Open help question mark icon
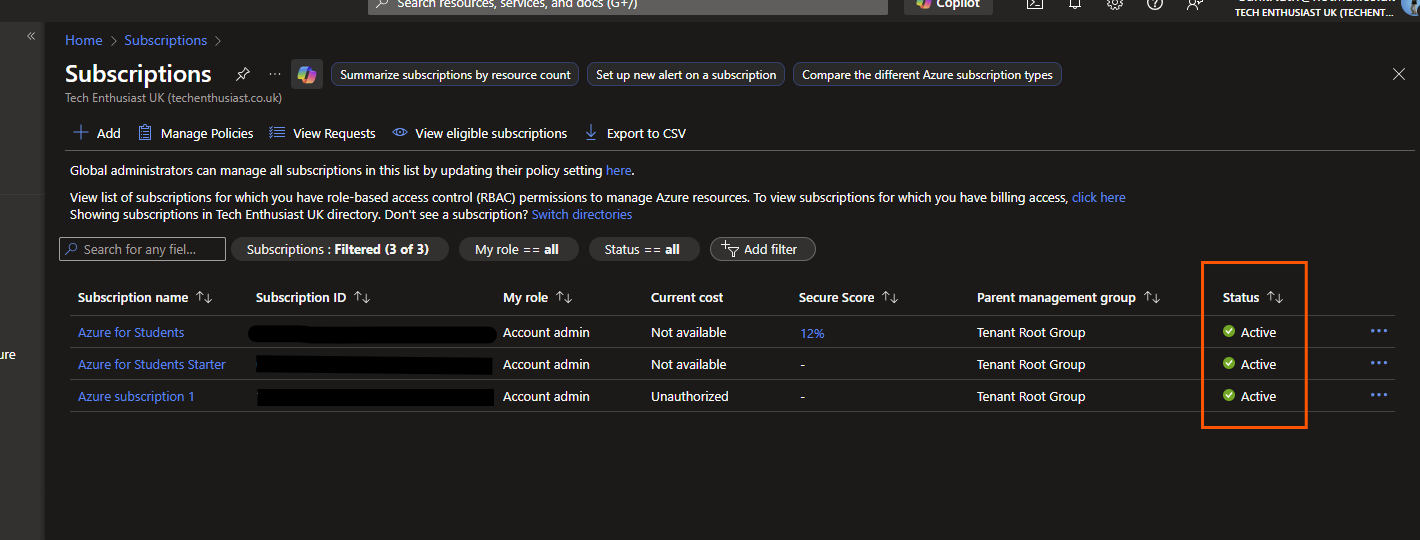This screenshot has height=540, width=1420. pos(1155,4)
